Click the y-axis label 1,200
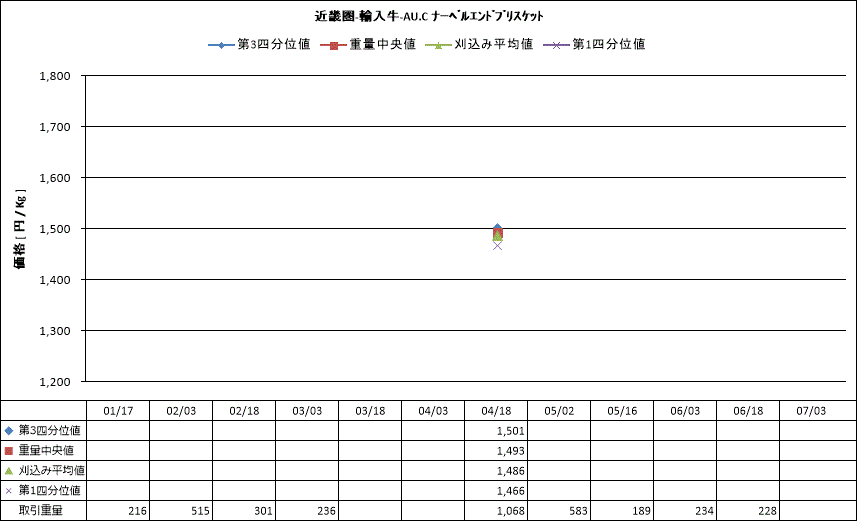This screenshot has height=521, width=857. pyautogui.click(x=55, y=382)
